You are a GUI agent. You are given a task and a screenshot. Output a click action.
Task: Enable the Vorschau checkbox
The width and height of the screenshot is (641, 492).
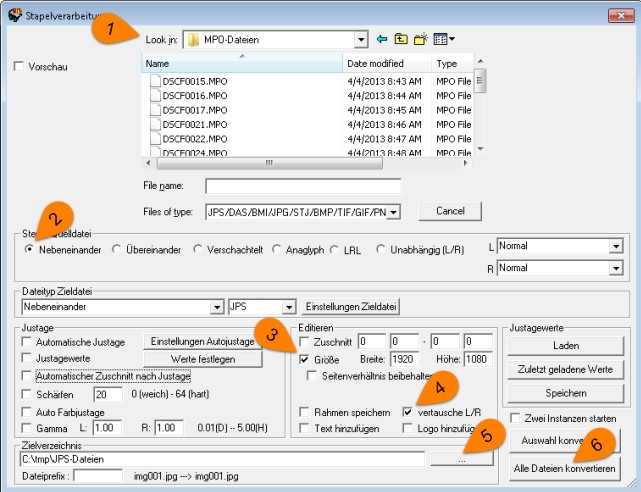[18, 67]
